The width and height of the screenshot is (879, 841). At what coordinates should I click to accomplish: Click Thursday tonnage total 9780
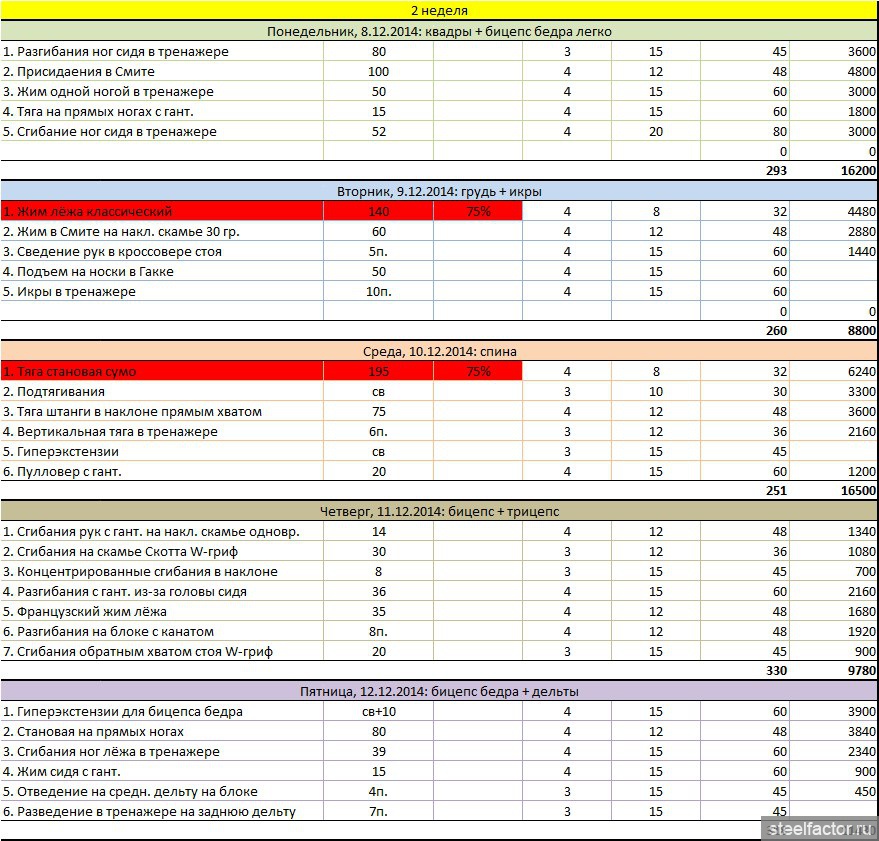click(x=862, y=671)
